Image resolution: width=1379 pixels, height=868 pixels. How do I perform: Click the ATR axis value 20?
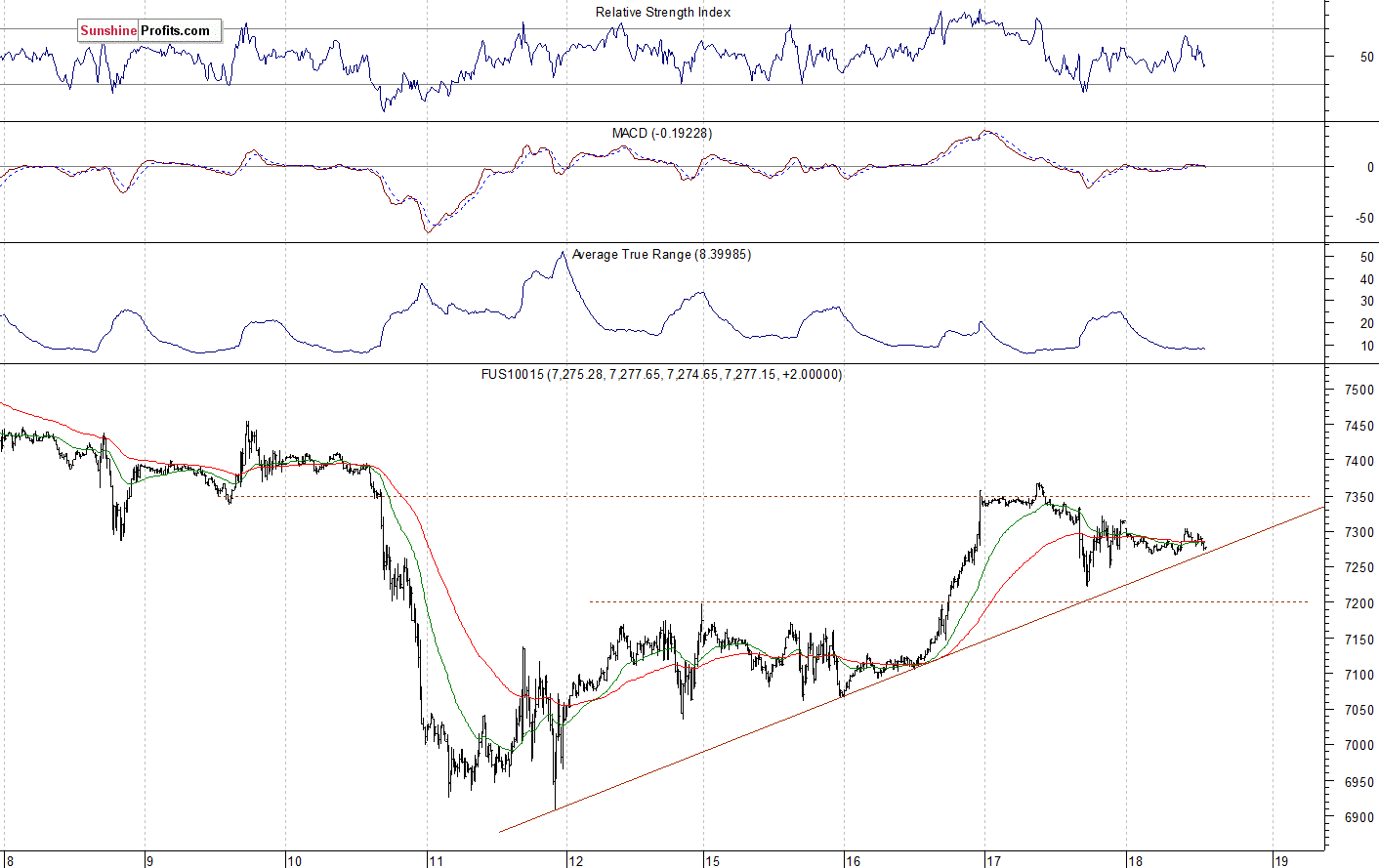tap(1366, 324)
